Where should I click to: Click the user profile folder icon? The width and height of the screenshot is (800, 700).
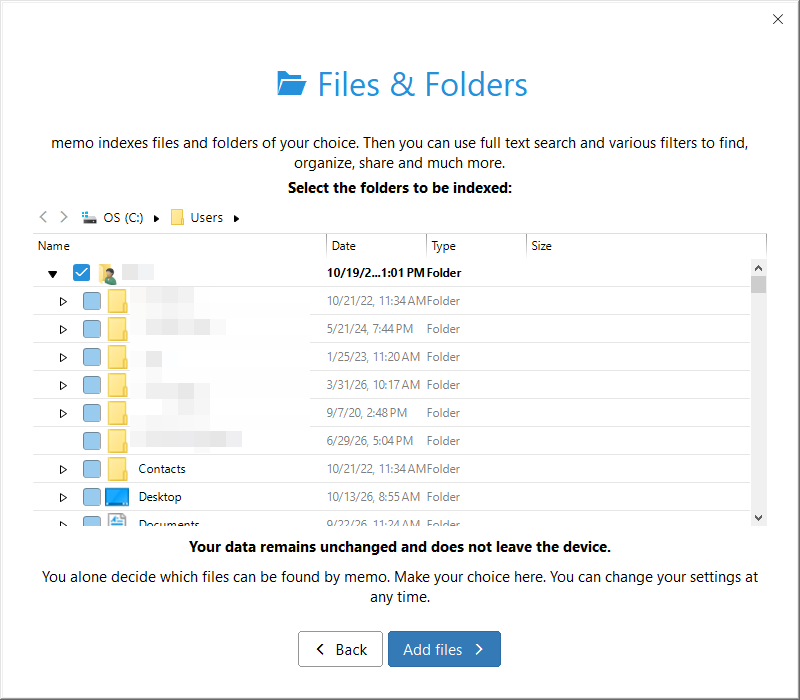[108, 273]
